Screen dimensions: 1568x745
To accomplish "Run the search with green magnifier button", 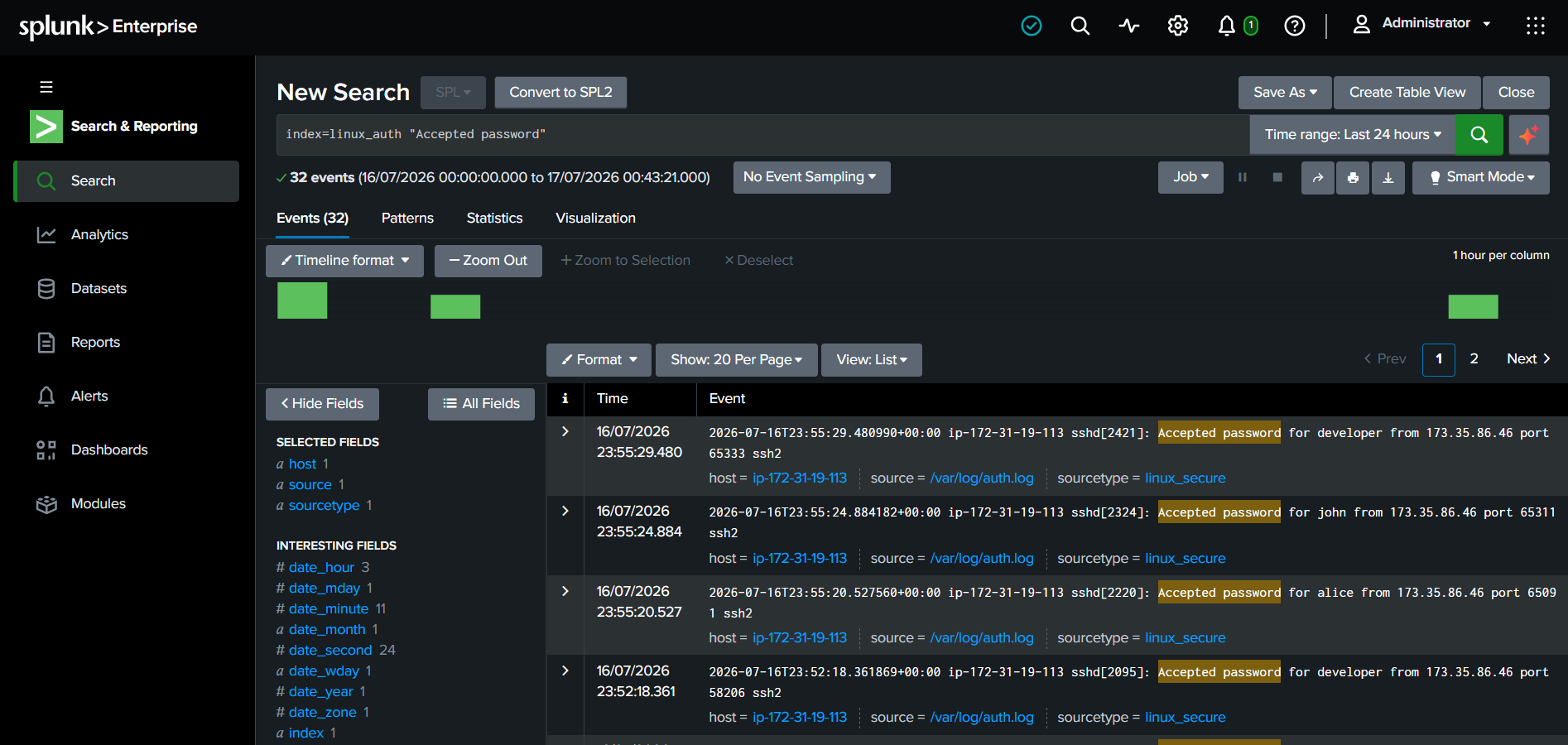I will tap(1479, 135).
